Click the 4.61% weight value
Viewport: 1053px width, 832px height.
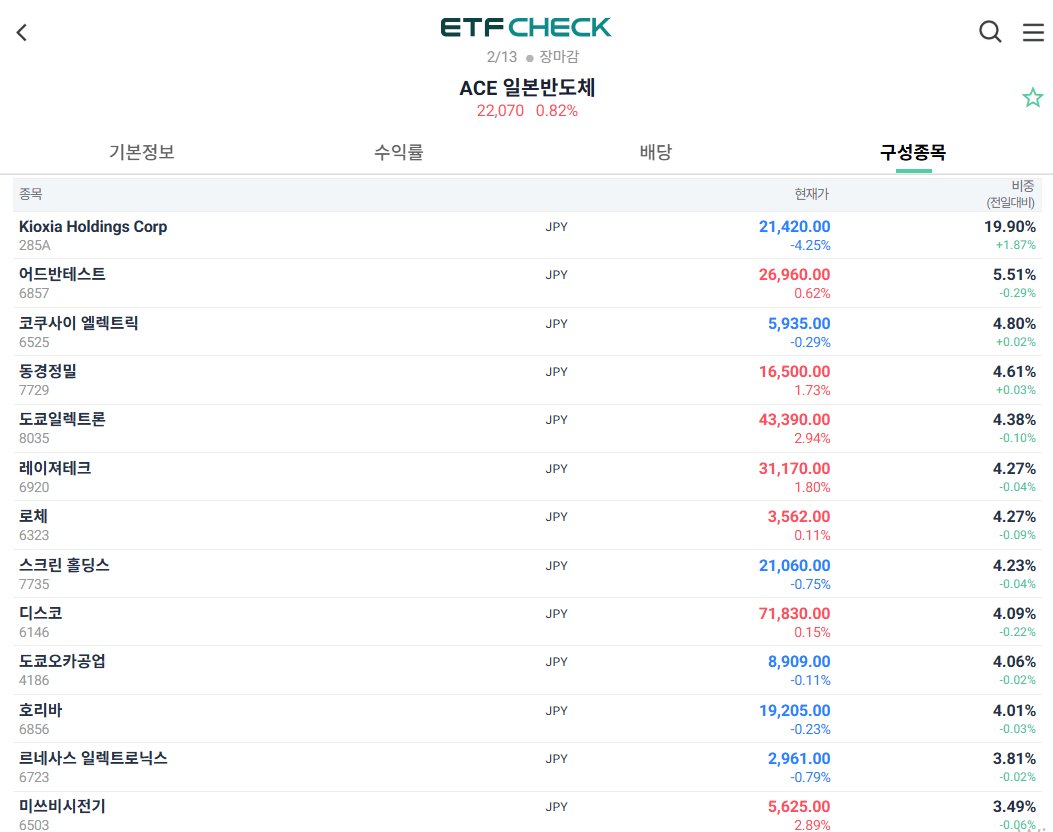[x=1014, y=372]
